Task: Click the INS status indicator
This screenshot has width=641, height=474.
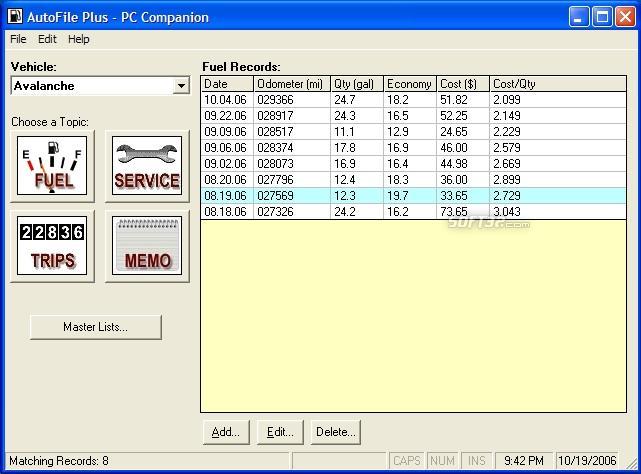Action: [x=476, y=461]
